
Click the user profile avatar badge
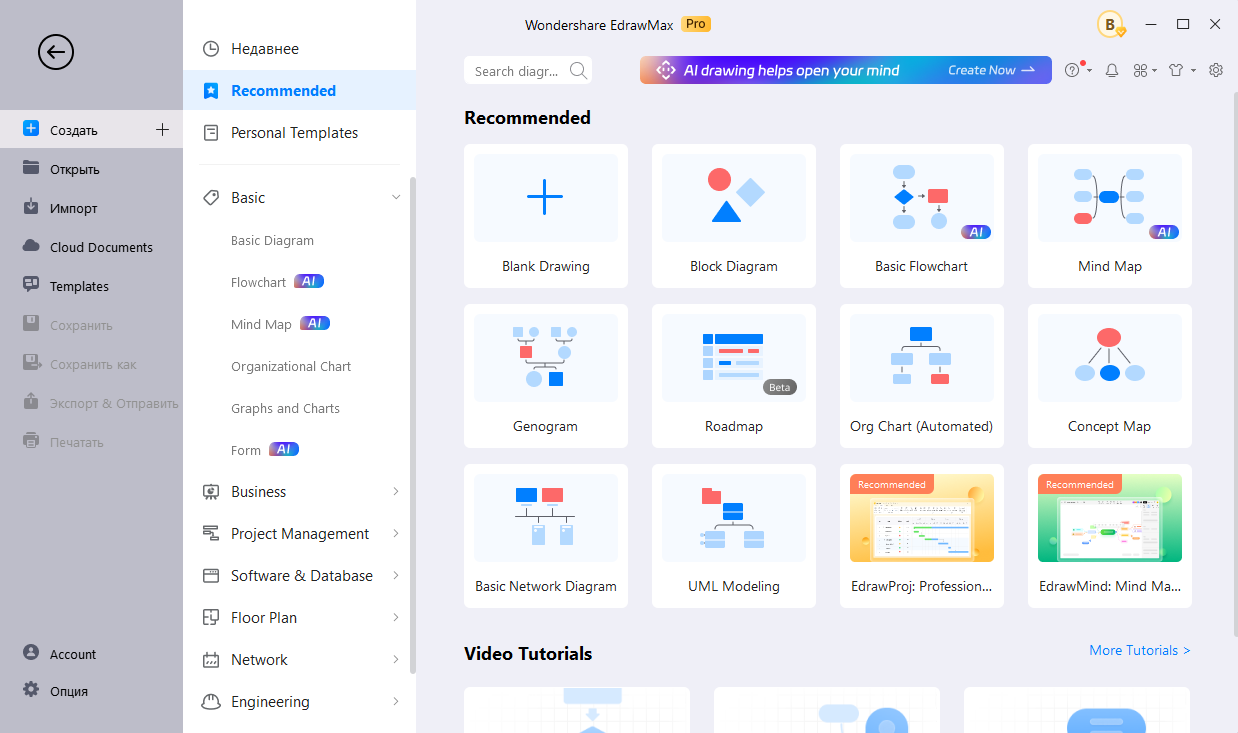(x=1110, y=25)
